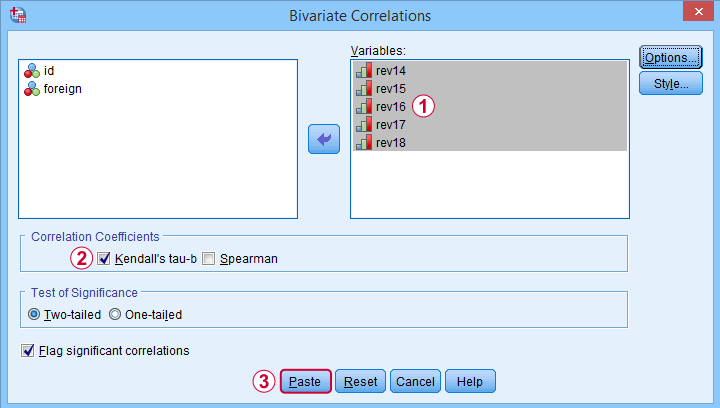The height and width of the screenshot is (408, 720).
Task: Open Help for this dialog
Action: (470, 381)
